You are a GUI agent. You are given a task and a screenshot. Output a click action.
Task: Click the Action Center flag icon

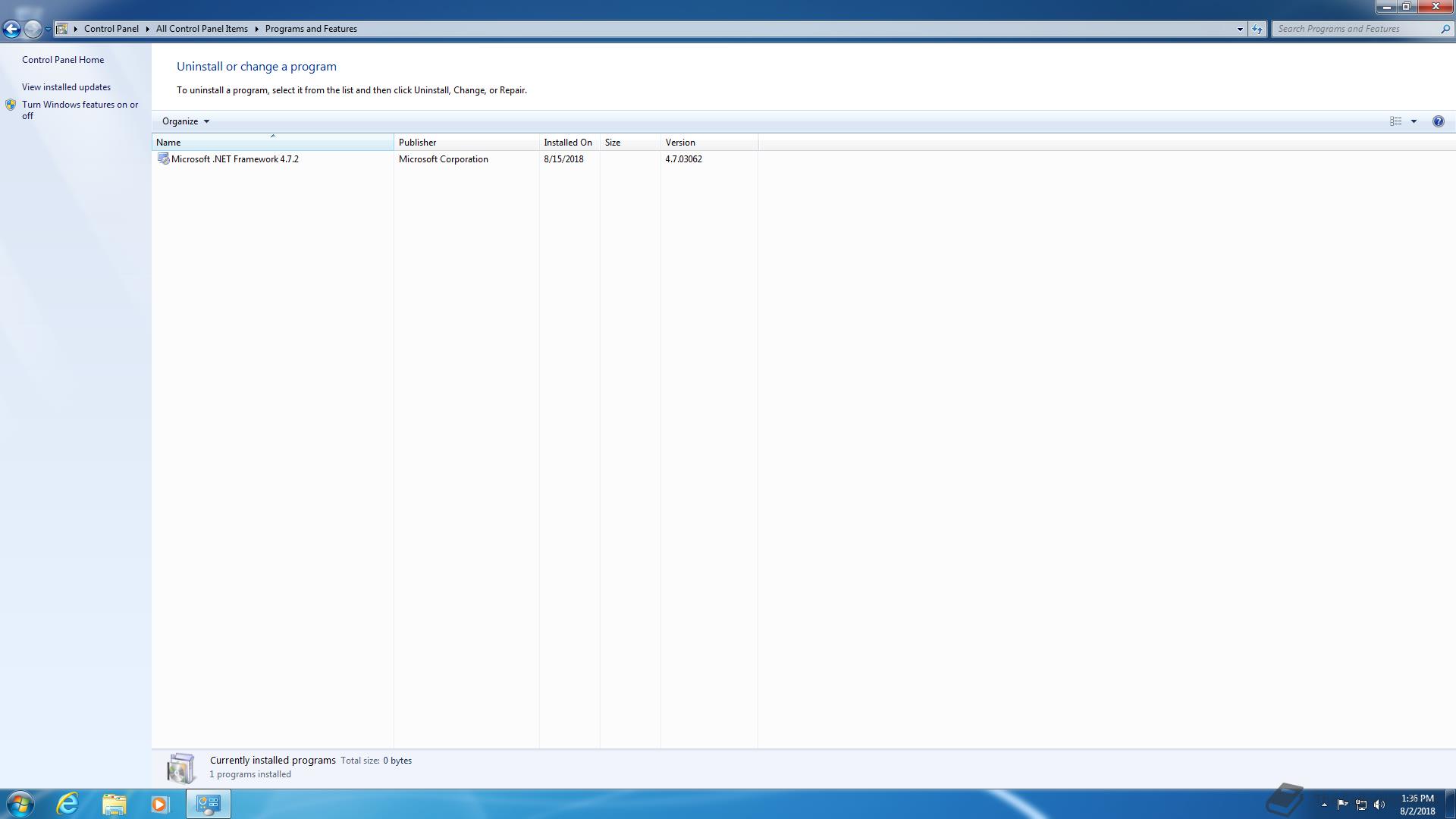(1342, 805)
